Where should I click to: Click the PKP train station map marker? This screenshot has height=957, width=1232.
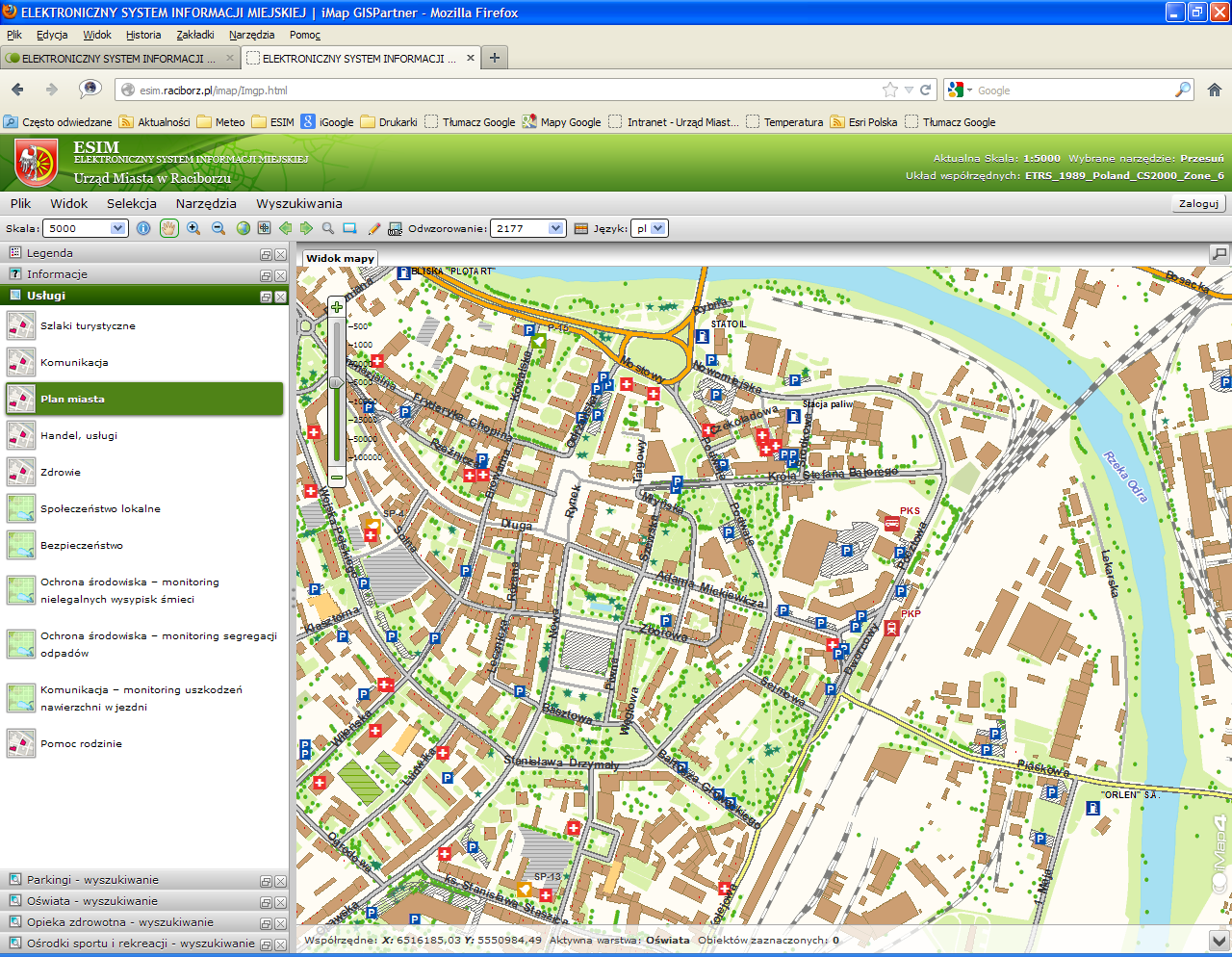point(891,628)
